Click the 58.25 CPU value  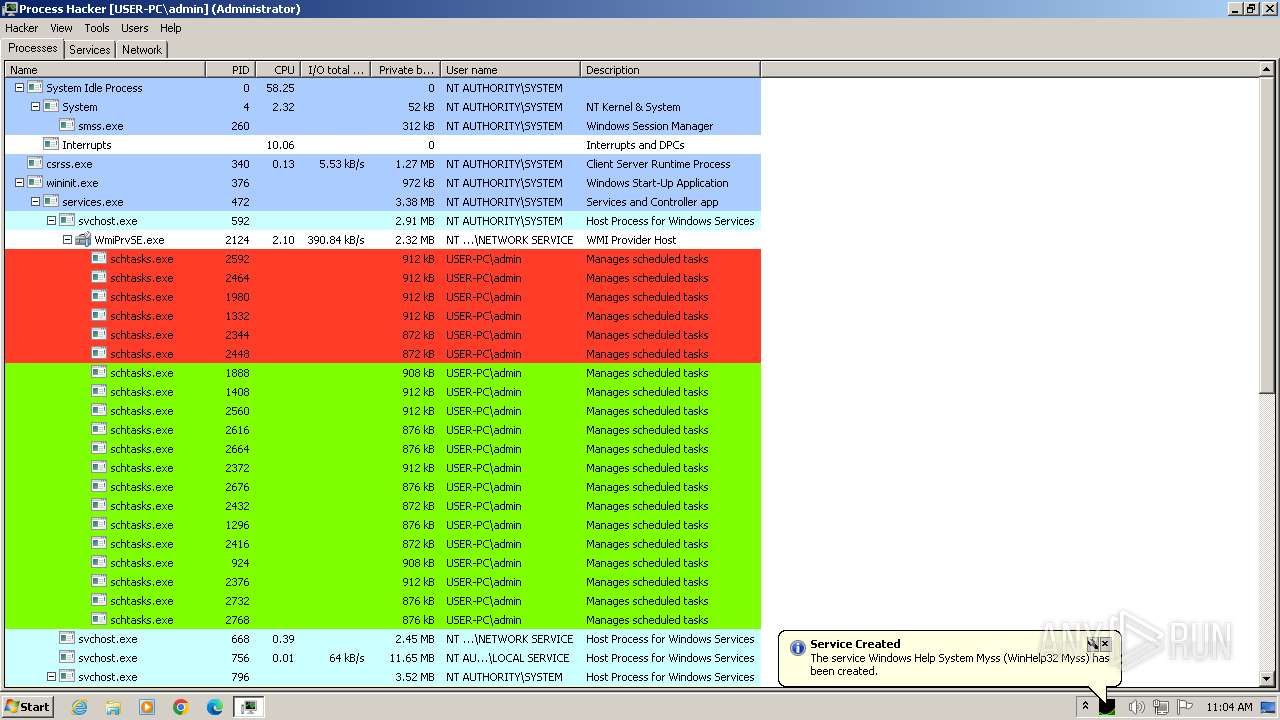280,88
